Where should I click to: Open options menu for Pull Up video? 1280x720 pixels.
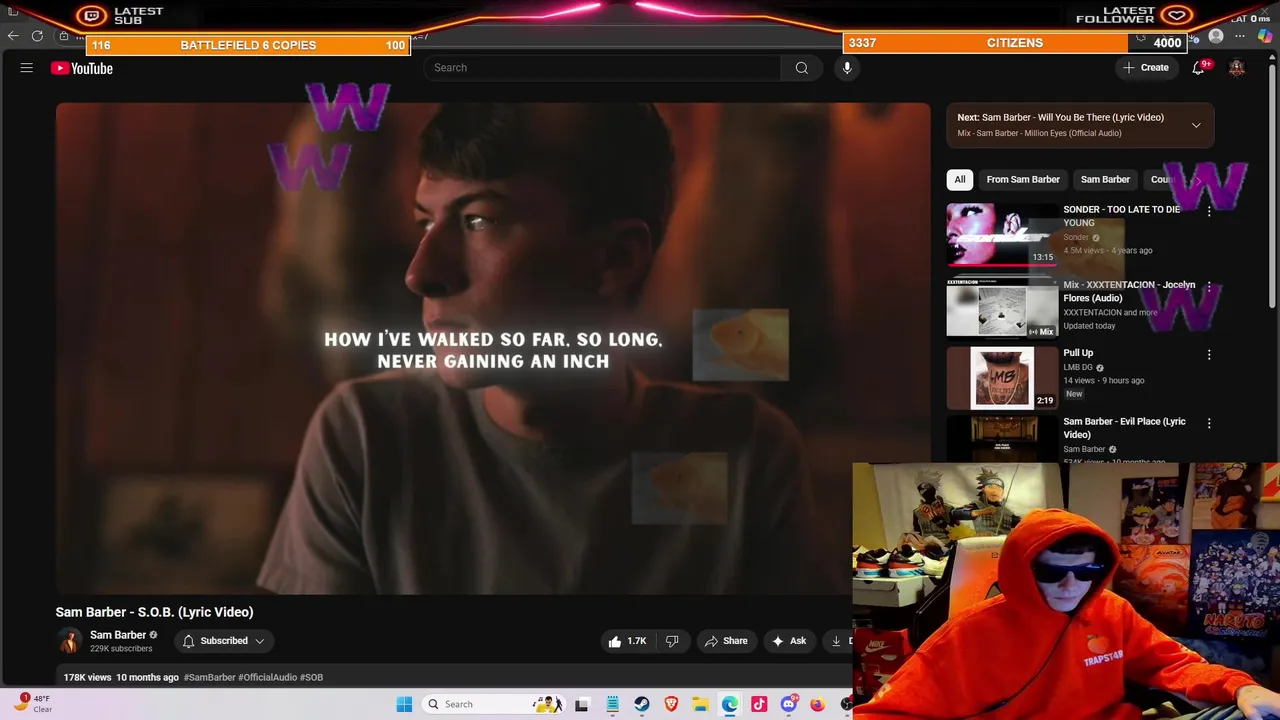tap(1209, 355)
